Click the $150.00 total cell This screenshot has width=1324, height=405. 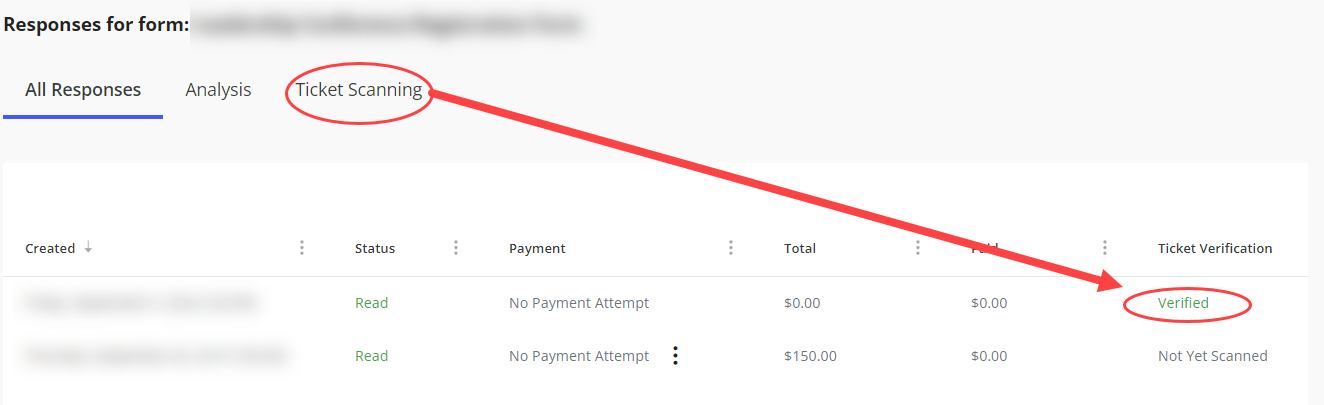pyautogui.click(x=810, y=356)
